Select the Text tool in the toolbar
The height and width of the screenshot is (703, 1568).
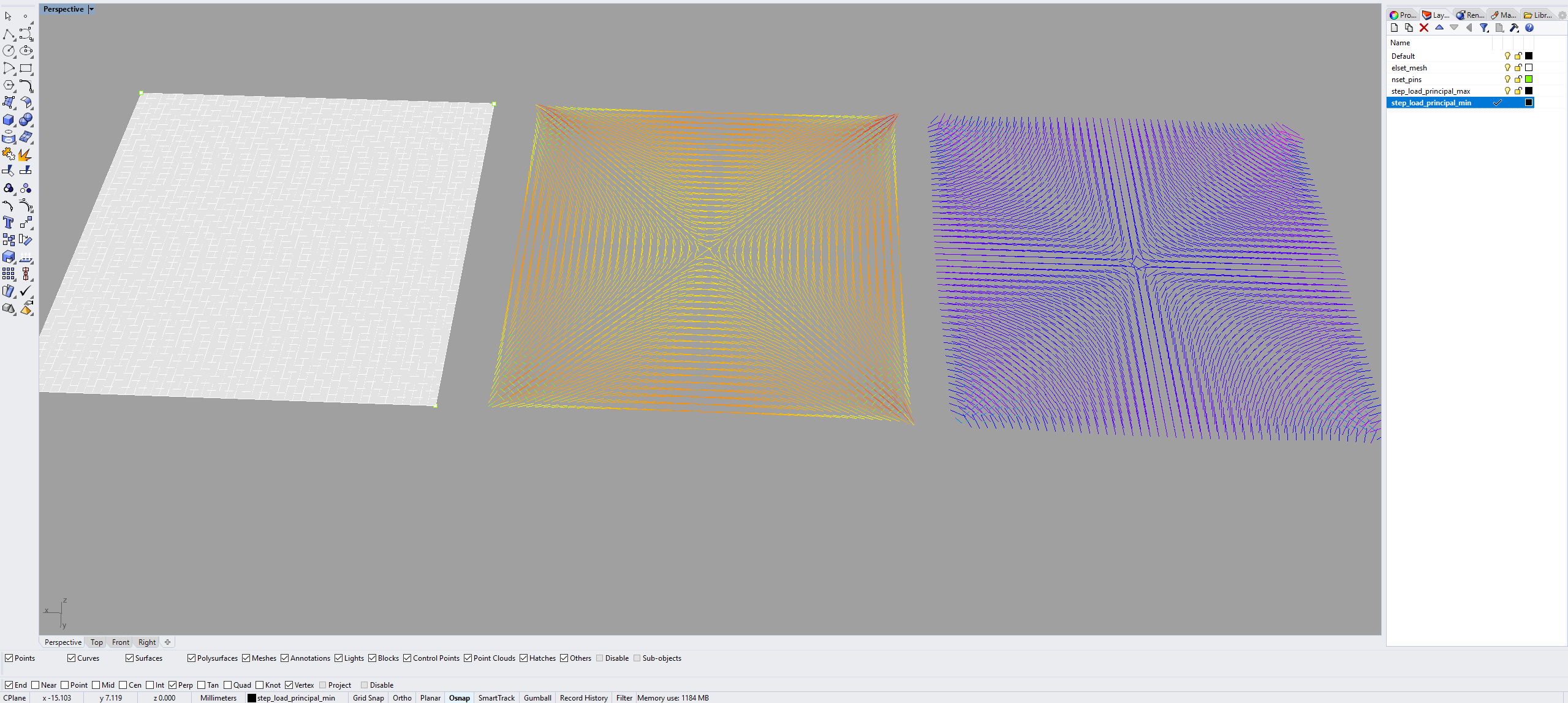9,222
